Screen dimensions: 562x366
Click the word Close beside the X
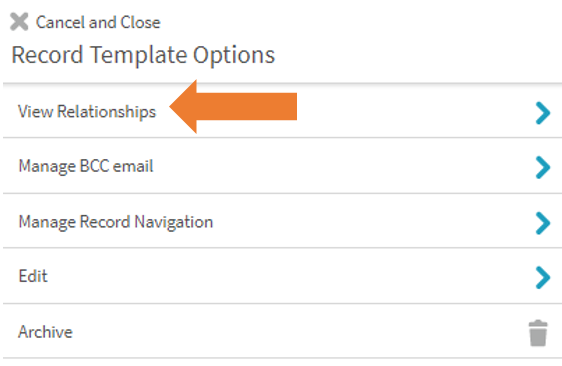140,22
